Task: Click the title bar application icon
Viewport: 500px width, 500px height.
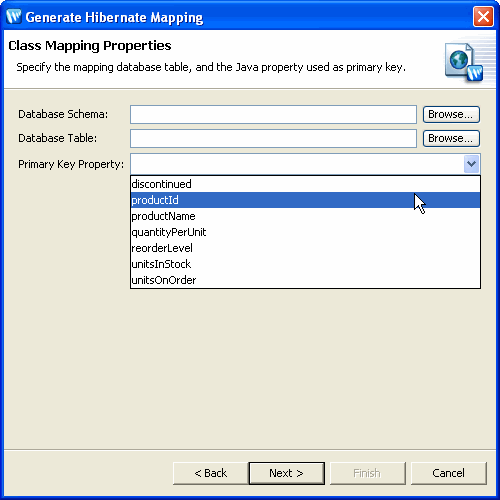Action: 14,17
